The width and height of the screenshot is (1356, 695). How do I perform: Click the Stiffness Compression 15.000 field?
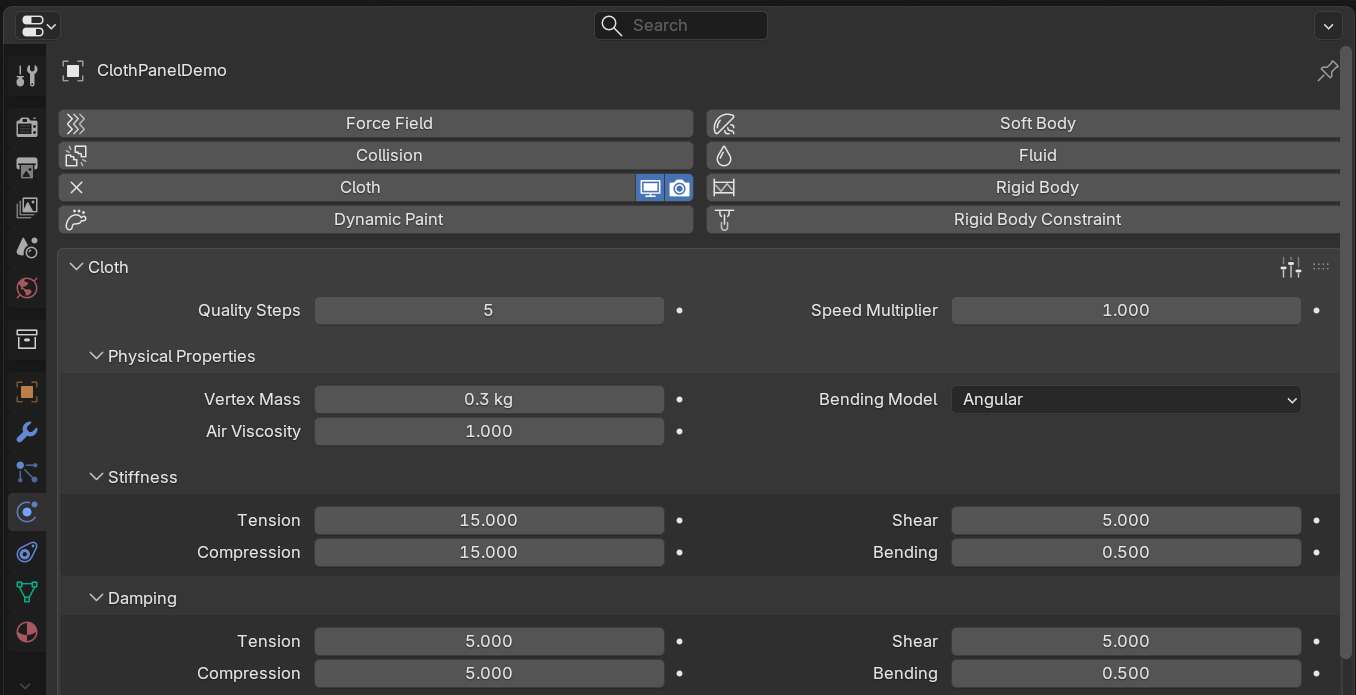point(489,552)
